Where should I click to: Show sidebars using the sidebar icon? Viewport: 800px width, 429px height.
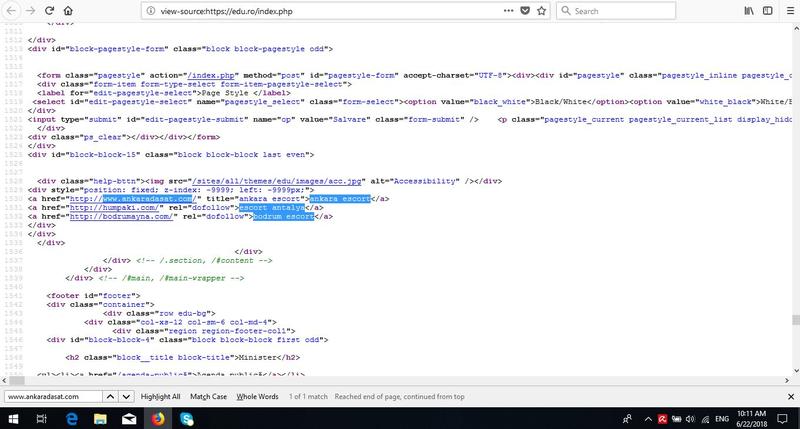click(767, 11)
